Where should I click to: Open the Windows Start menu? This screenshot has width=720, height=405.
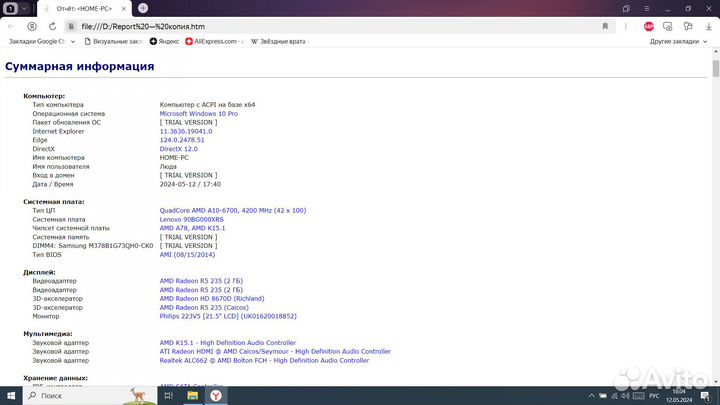11,395
